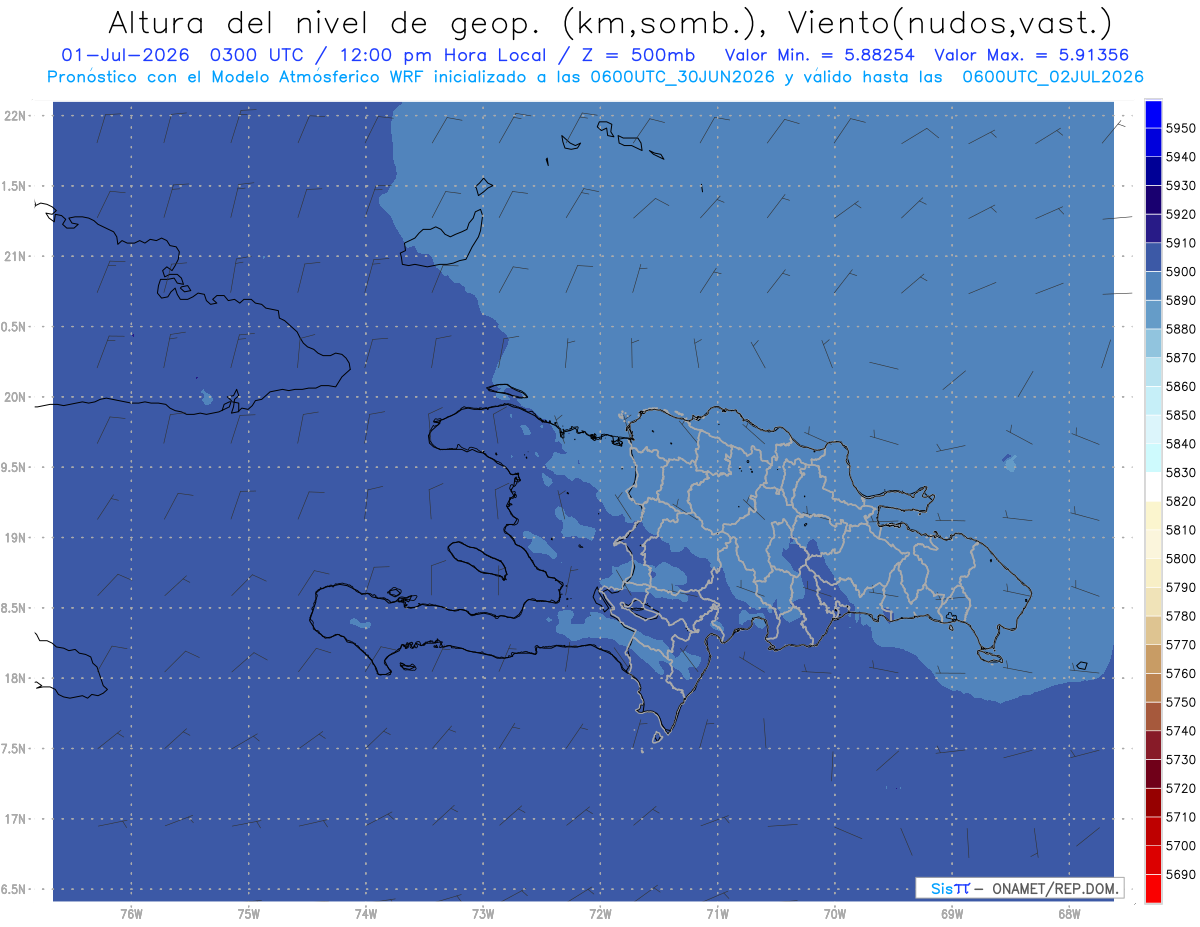This screenshot has height=927, width=1200.
Task: Click the '0.5N' latitude label
Action: click(x=14, y=327)
